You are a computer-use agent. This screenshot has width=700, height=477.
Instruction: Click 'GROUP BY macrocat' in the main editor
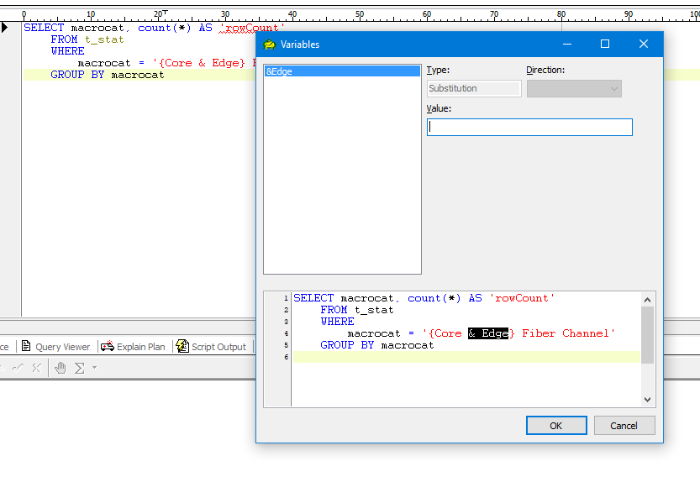tap(107, 75)
